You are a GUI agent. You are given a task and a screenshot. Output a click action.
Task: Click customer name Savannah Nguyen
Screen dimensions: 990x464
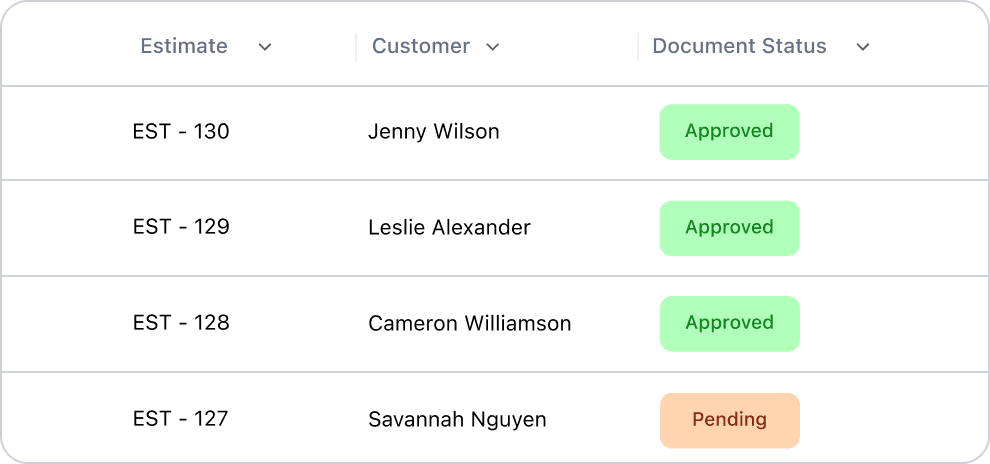click(457, 419)
